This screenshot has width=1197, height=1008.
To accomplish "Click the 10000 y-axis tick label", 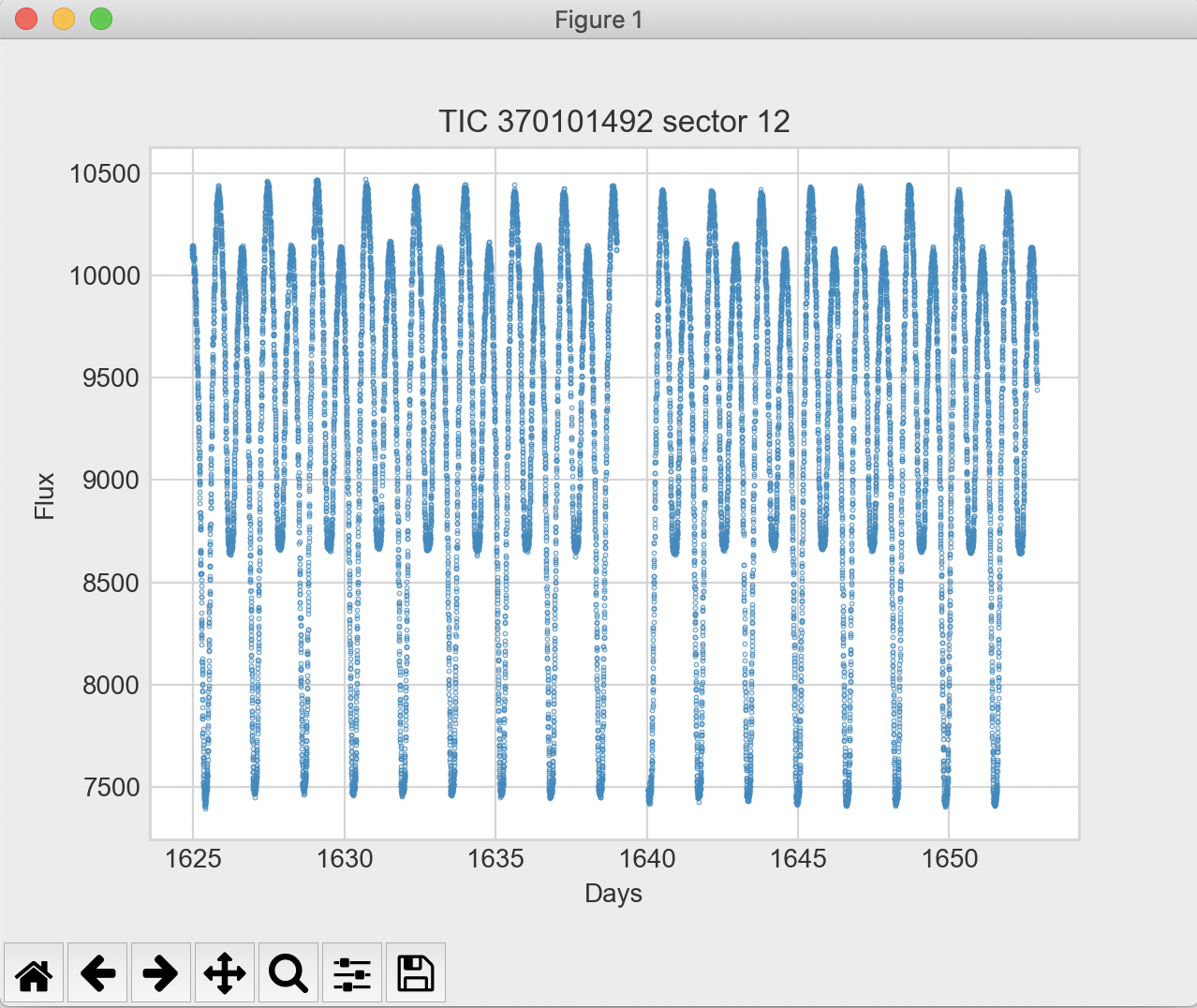I will point(105,275).
